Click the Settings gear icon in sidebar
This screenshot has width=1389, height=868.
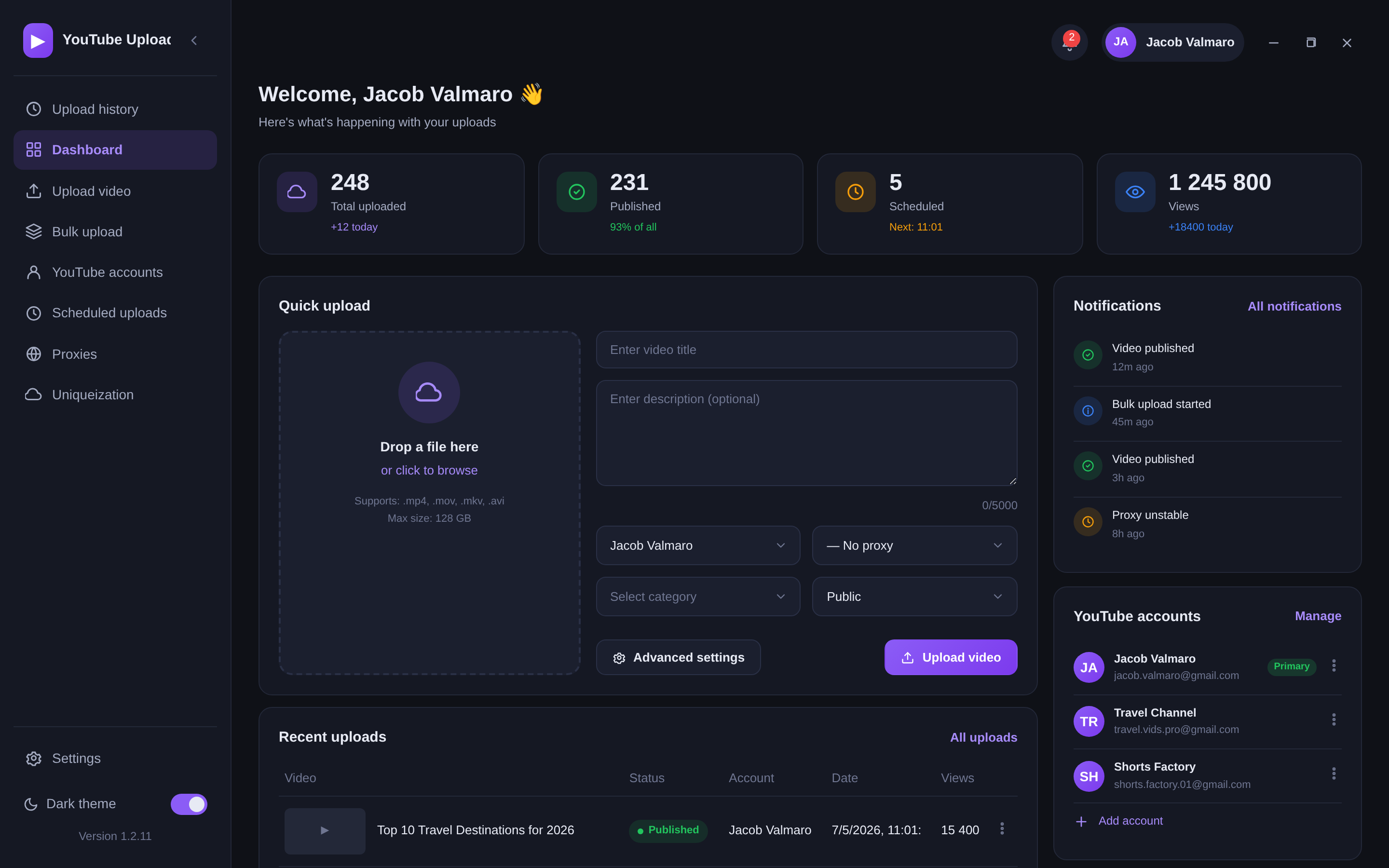tap(34, 759)
